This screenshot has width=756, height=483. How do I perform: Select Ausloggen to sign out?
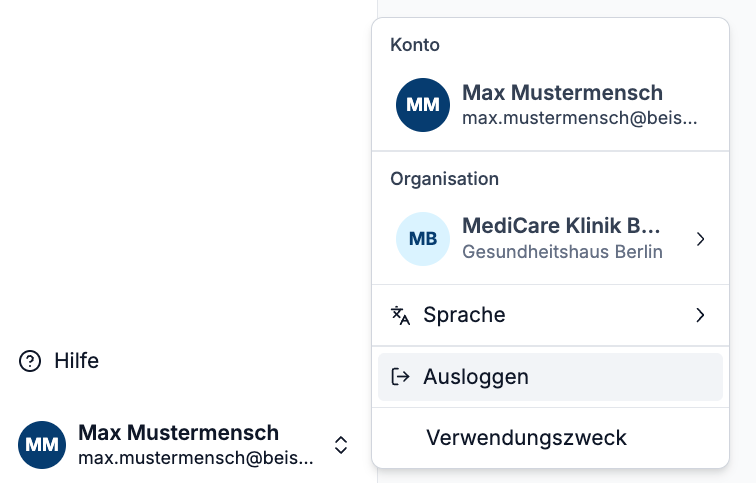(x=476, y=377)
